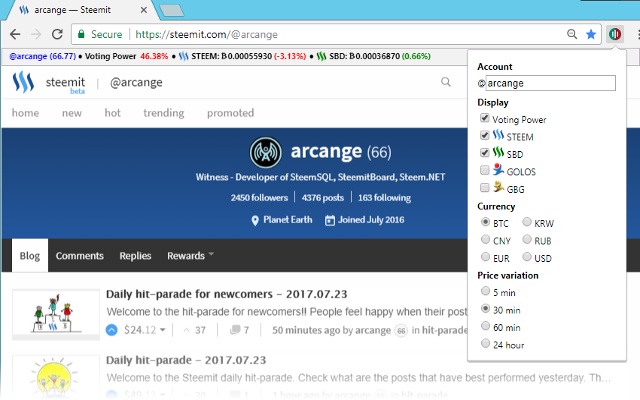This screenshot has height=400, width=640.
Task: Set price variation to 24 hour
Action: click(x=485, y=344)
